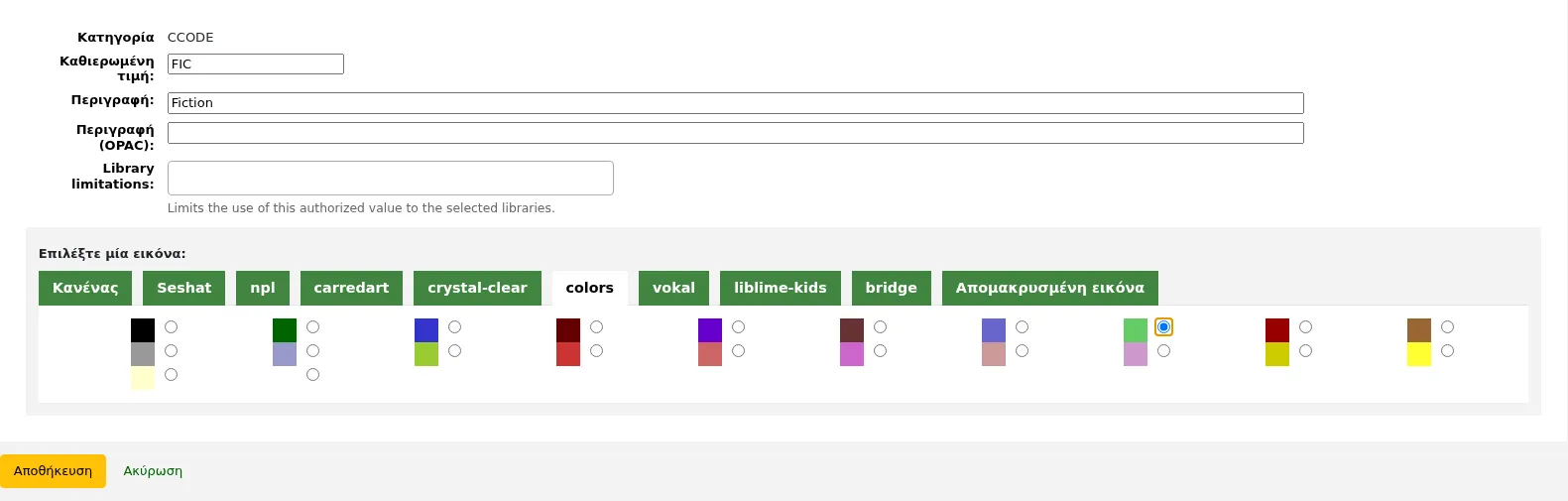Click the light green swatch image

pos(1136,330)
